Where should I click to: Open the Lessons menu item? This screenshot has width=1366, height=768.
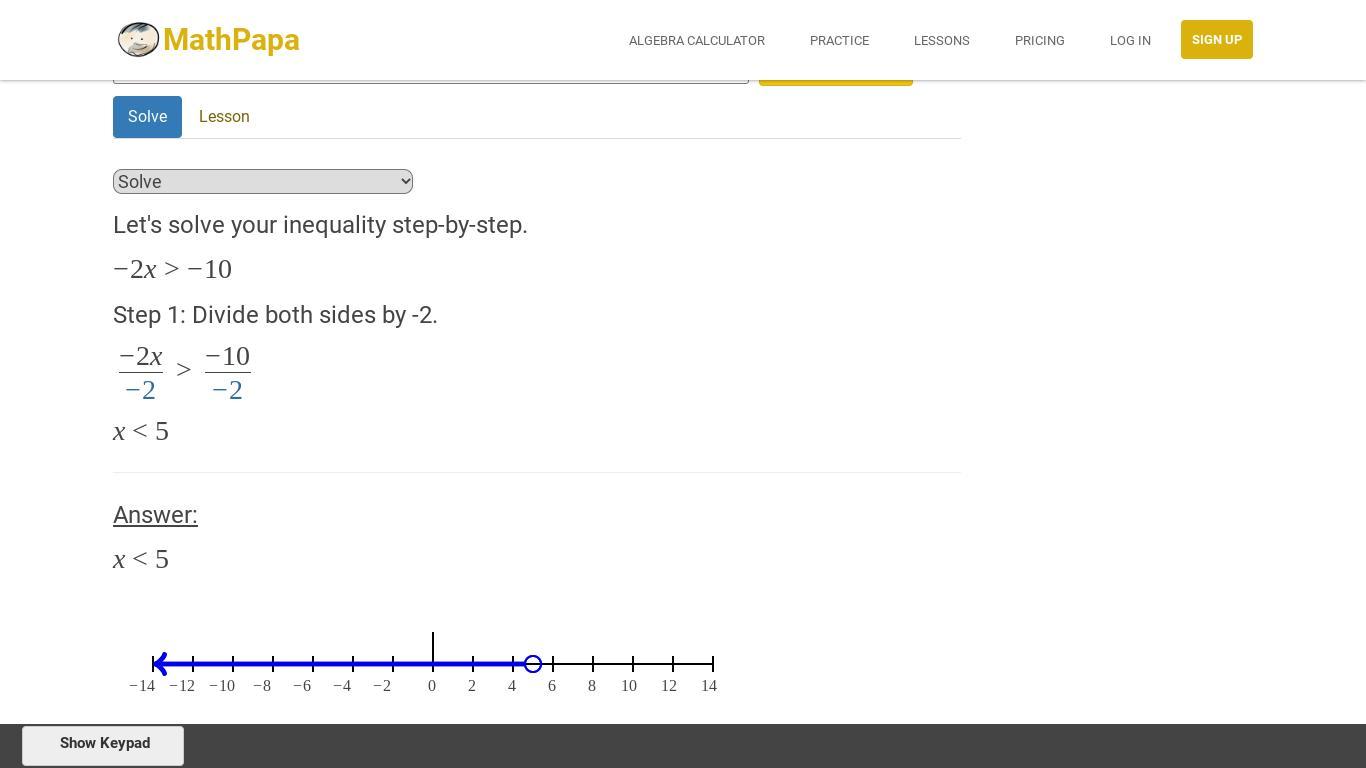[941, 40]
